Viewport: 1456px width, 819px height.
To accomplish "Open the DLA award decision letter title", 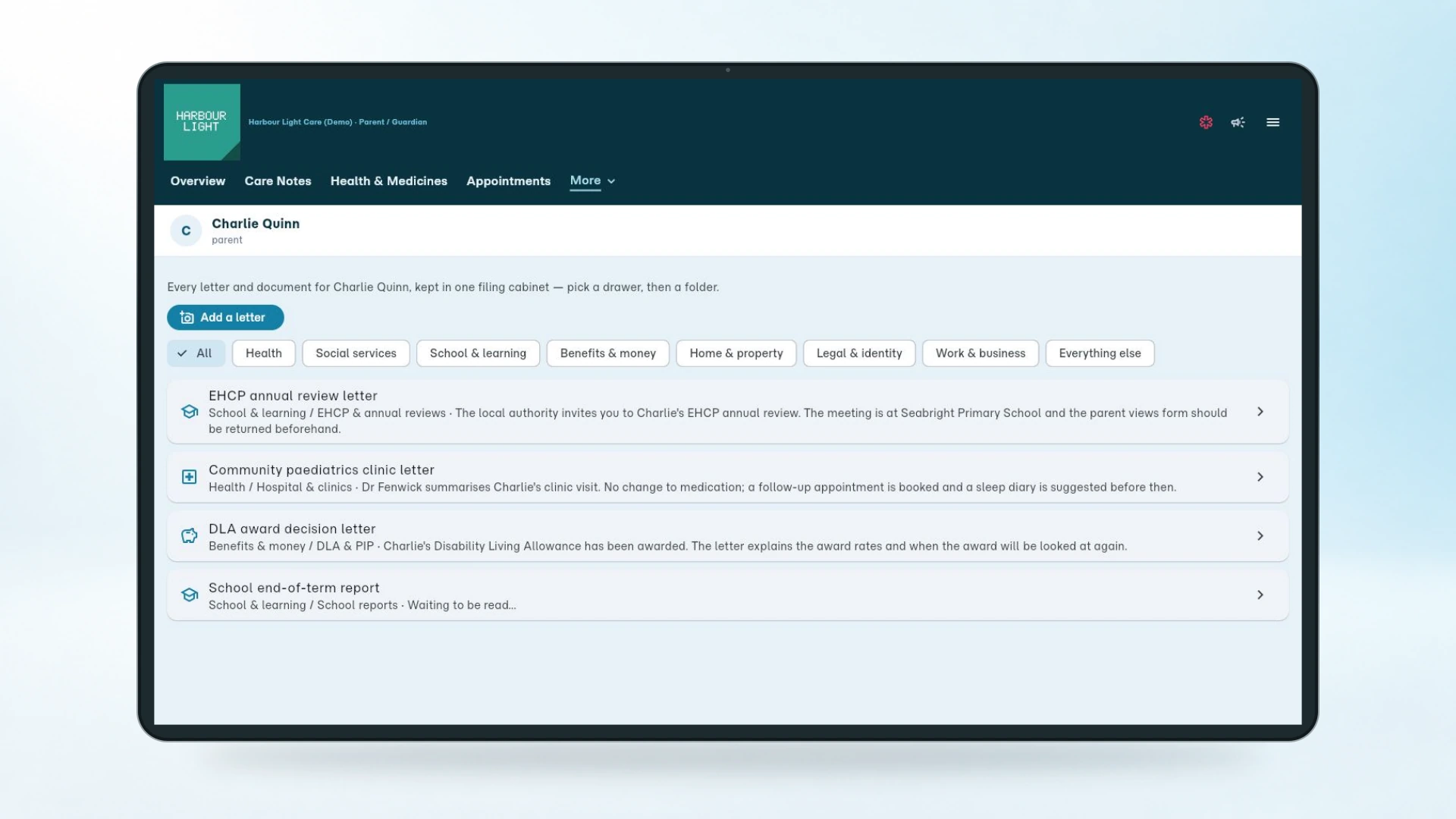I will [292, 529].
